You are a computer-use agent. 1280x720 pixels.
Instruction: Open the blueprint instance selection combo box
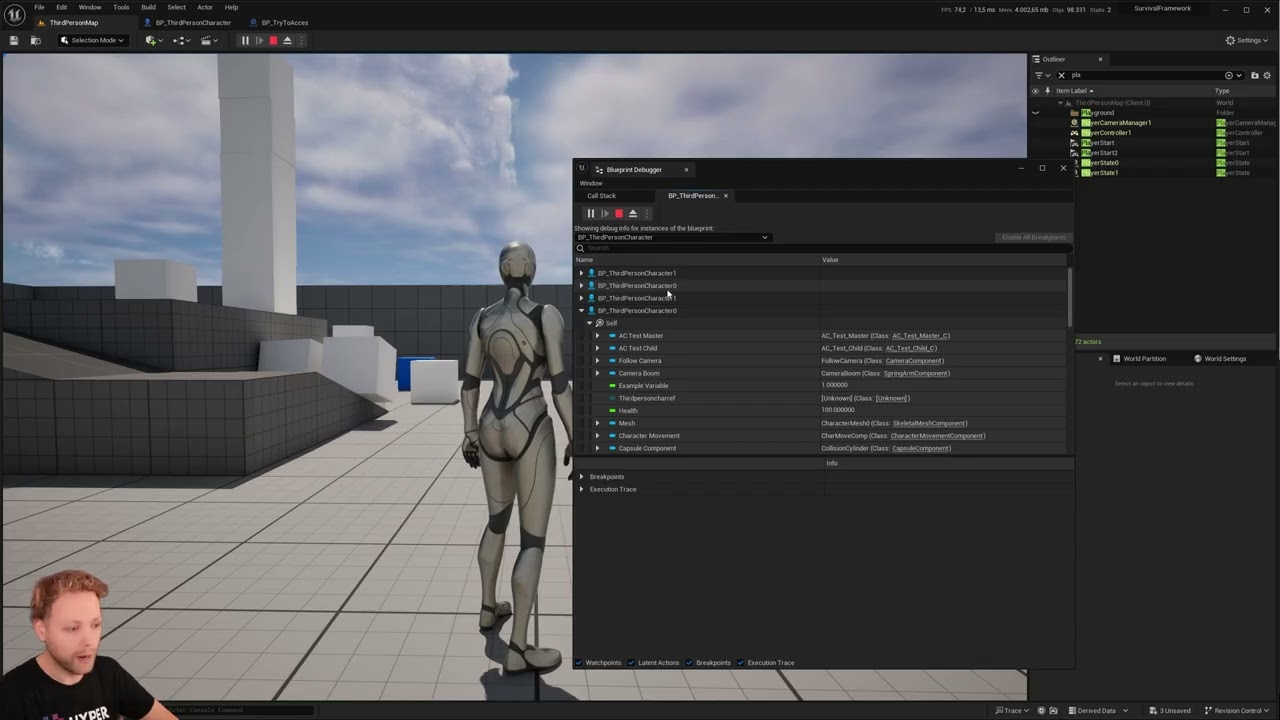tap(672, 237)
